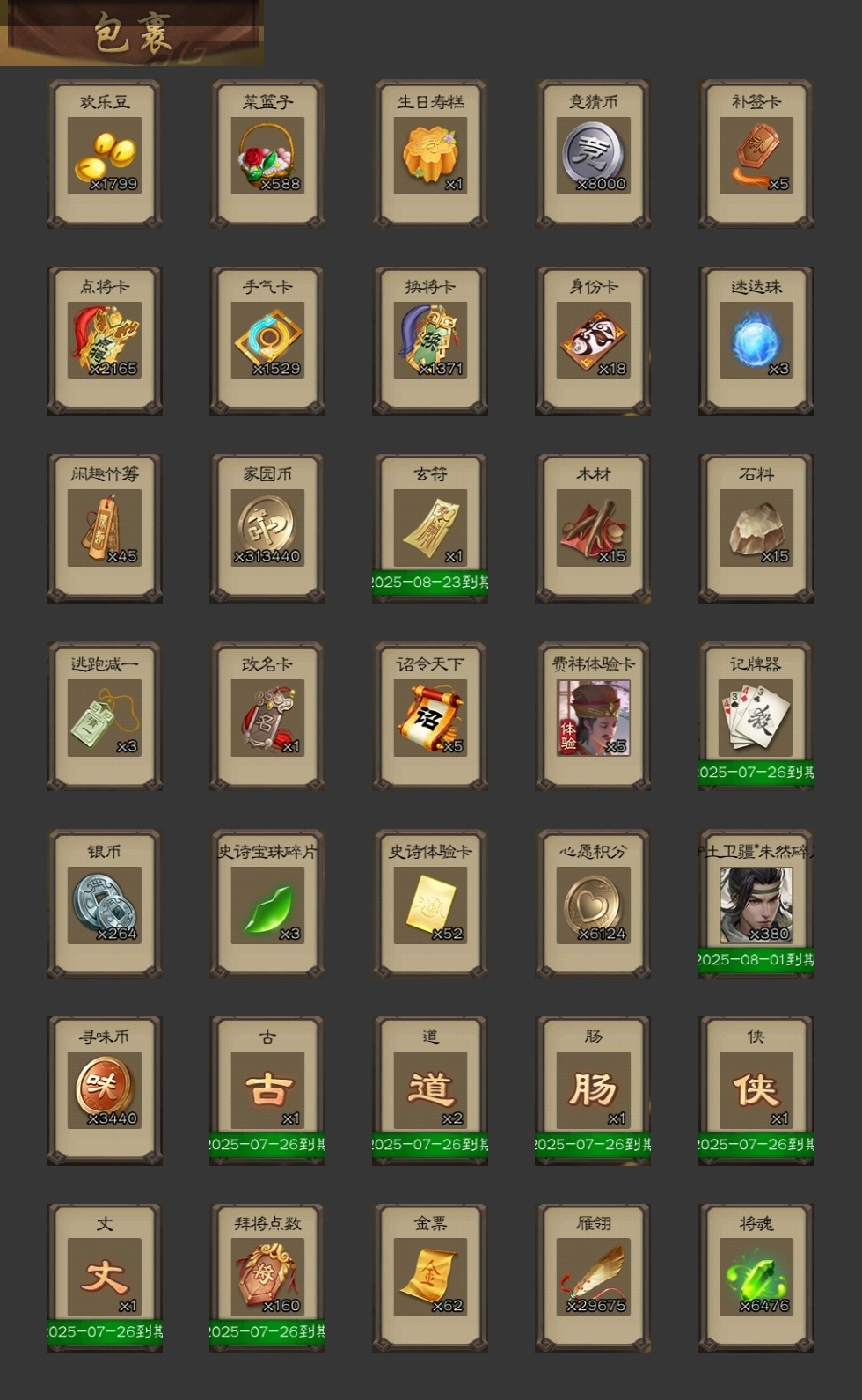862x1400 pixels.
Task: Open the 手气卡 lucky card item
Action: pos(267,341)
